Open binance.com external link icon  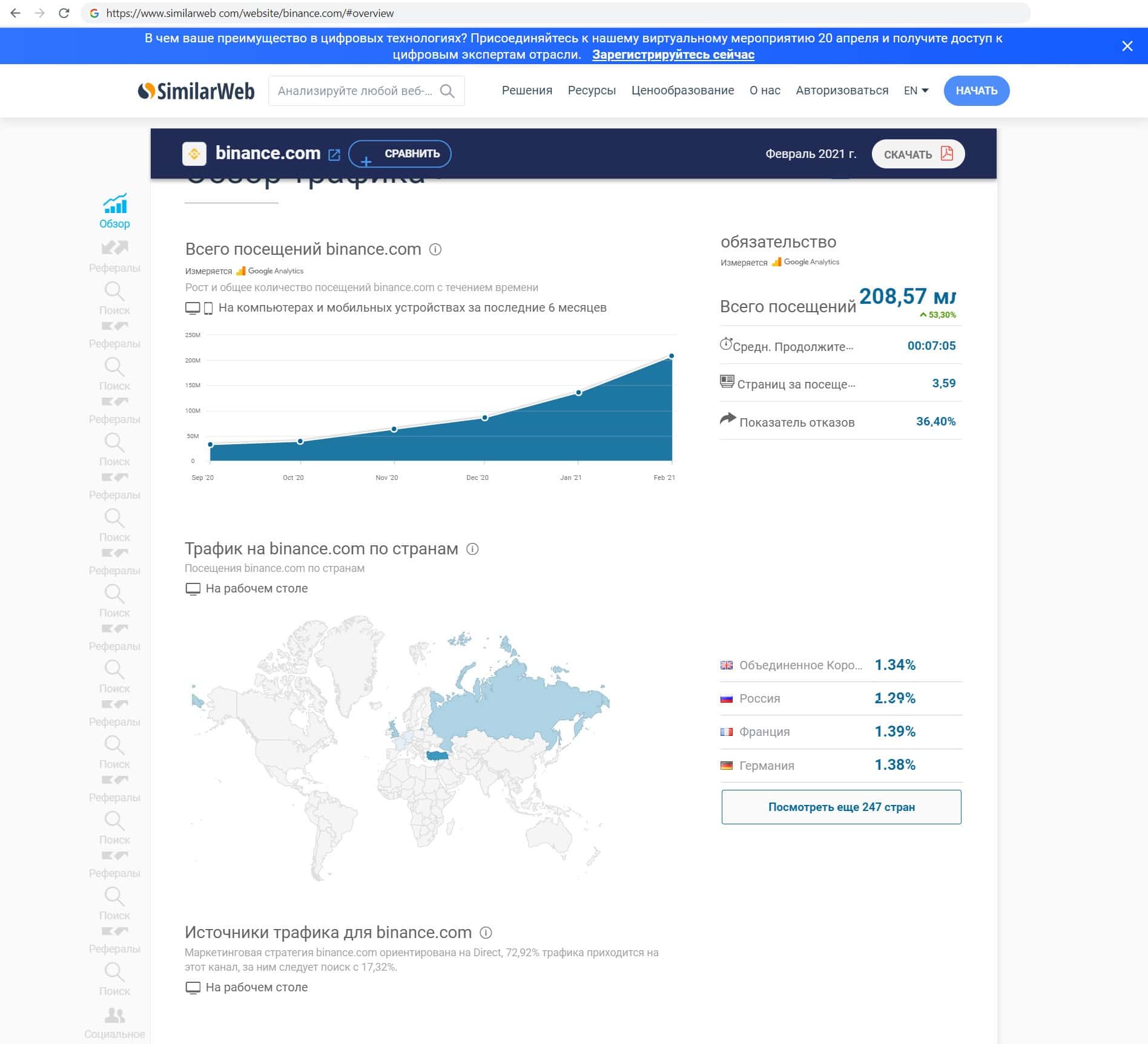[x=334, y=154]
